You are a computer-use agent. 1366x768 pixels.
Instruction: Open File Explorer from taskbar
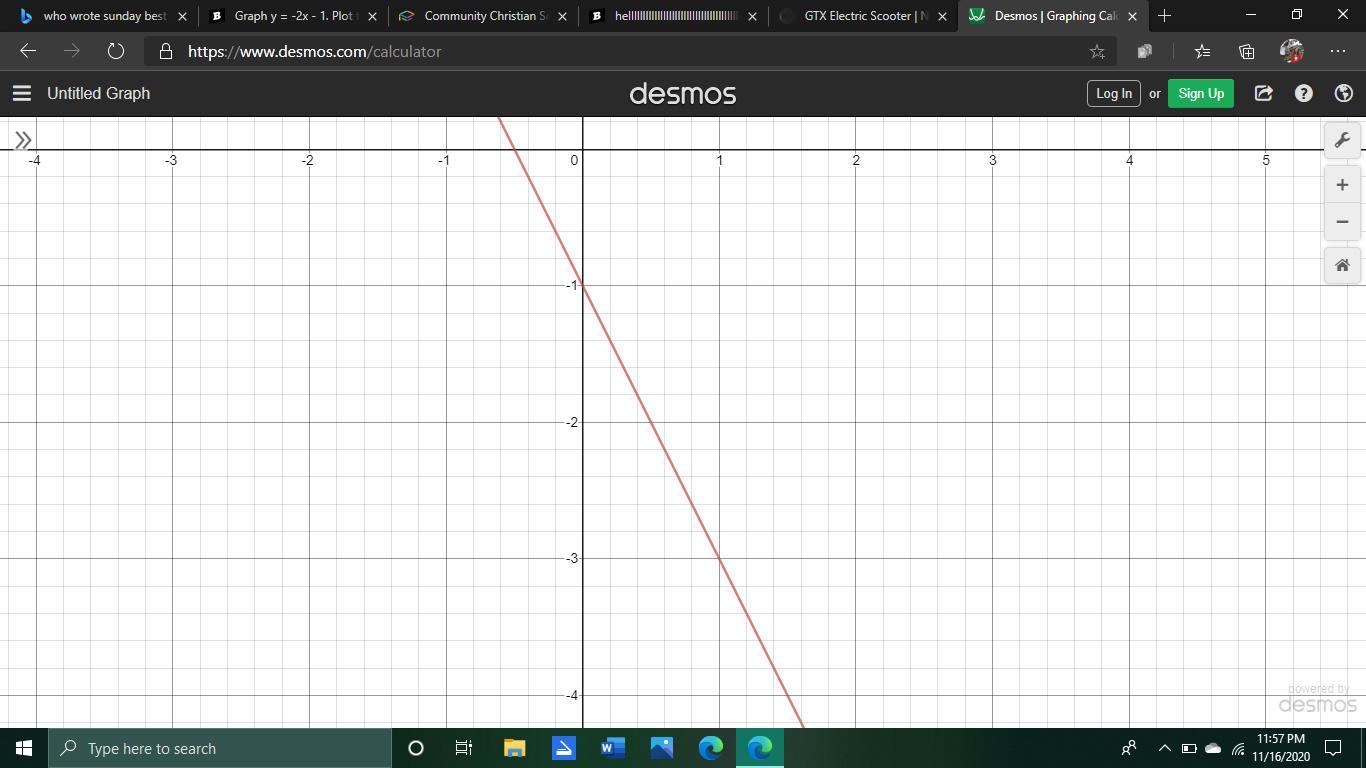coord(514,748)
